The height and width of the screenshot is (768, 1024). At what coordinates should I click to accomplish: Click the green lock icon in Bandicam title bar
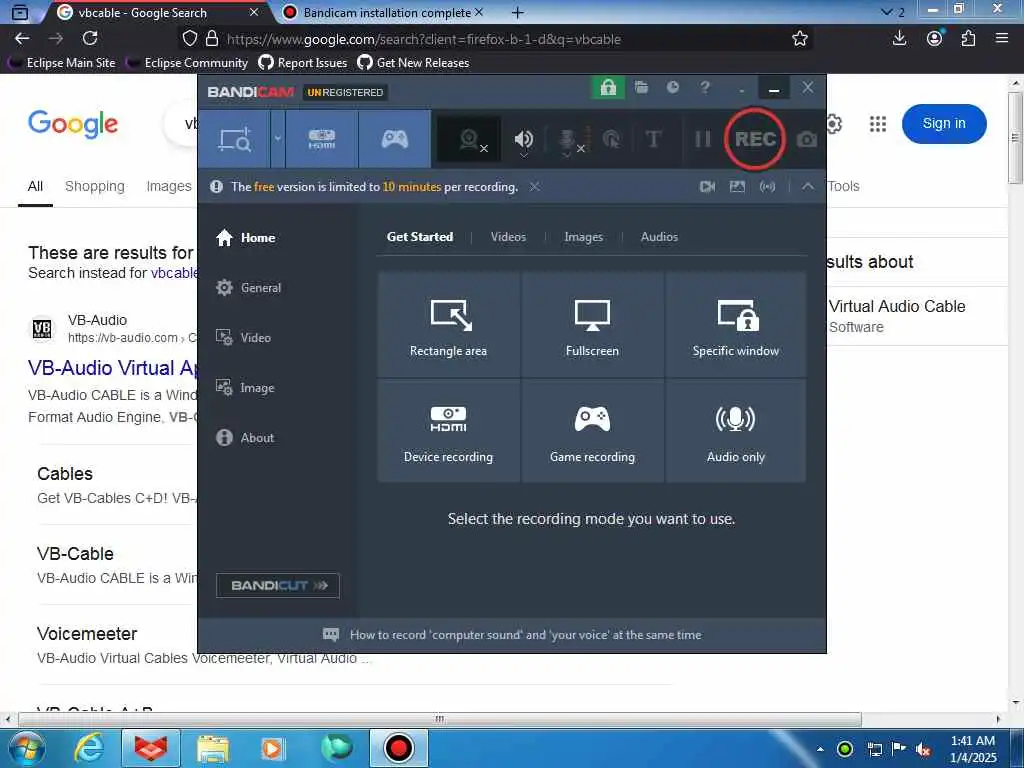(x=608, y=88)
